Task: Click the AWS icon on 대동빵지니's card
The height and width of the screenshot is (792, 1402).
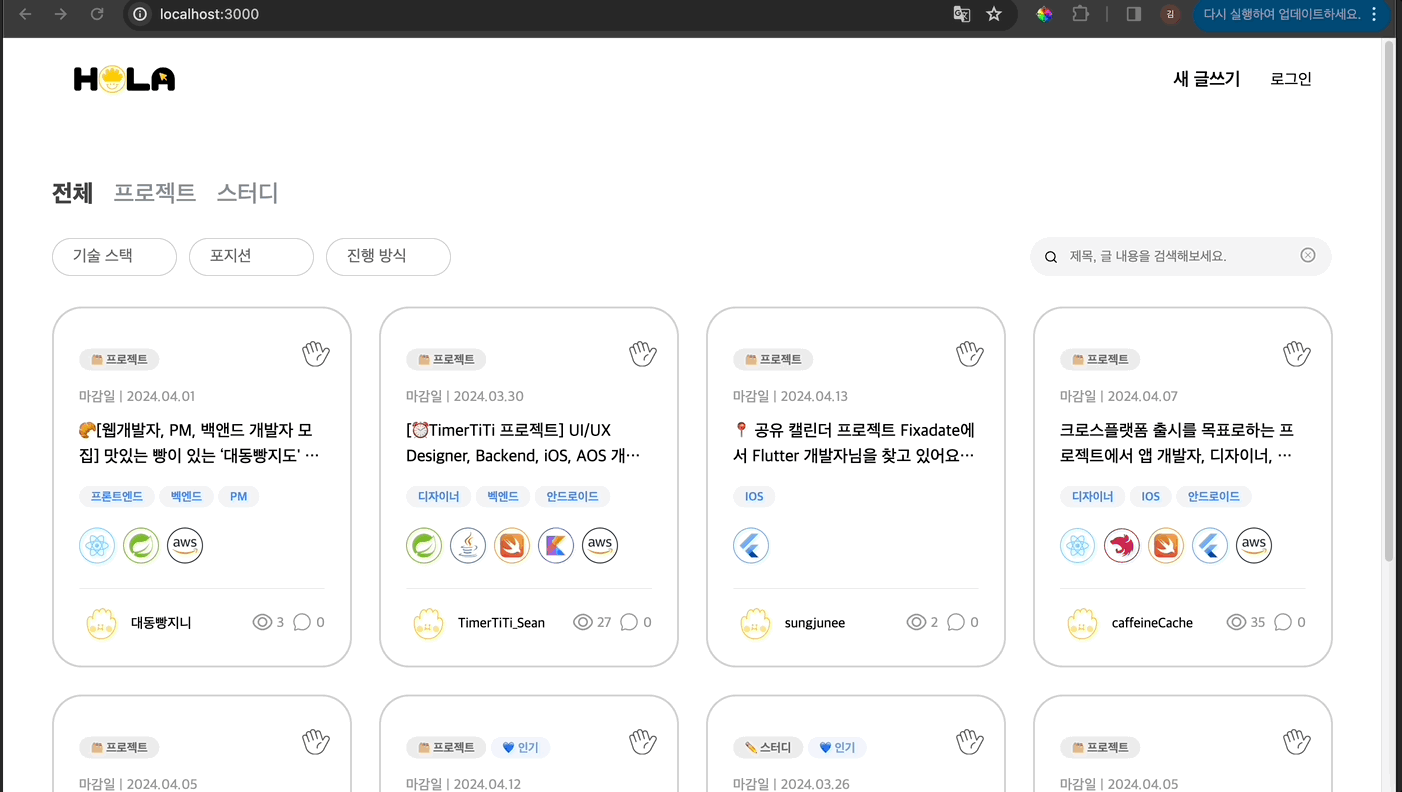Action: tap(185, 546)
